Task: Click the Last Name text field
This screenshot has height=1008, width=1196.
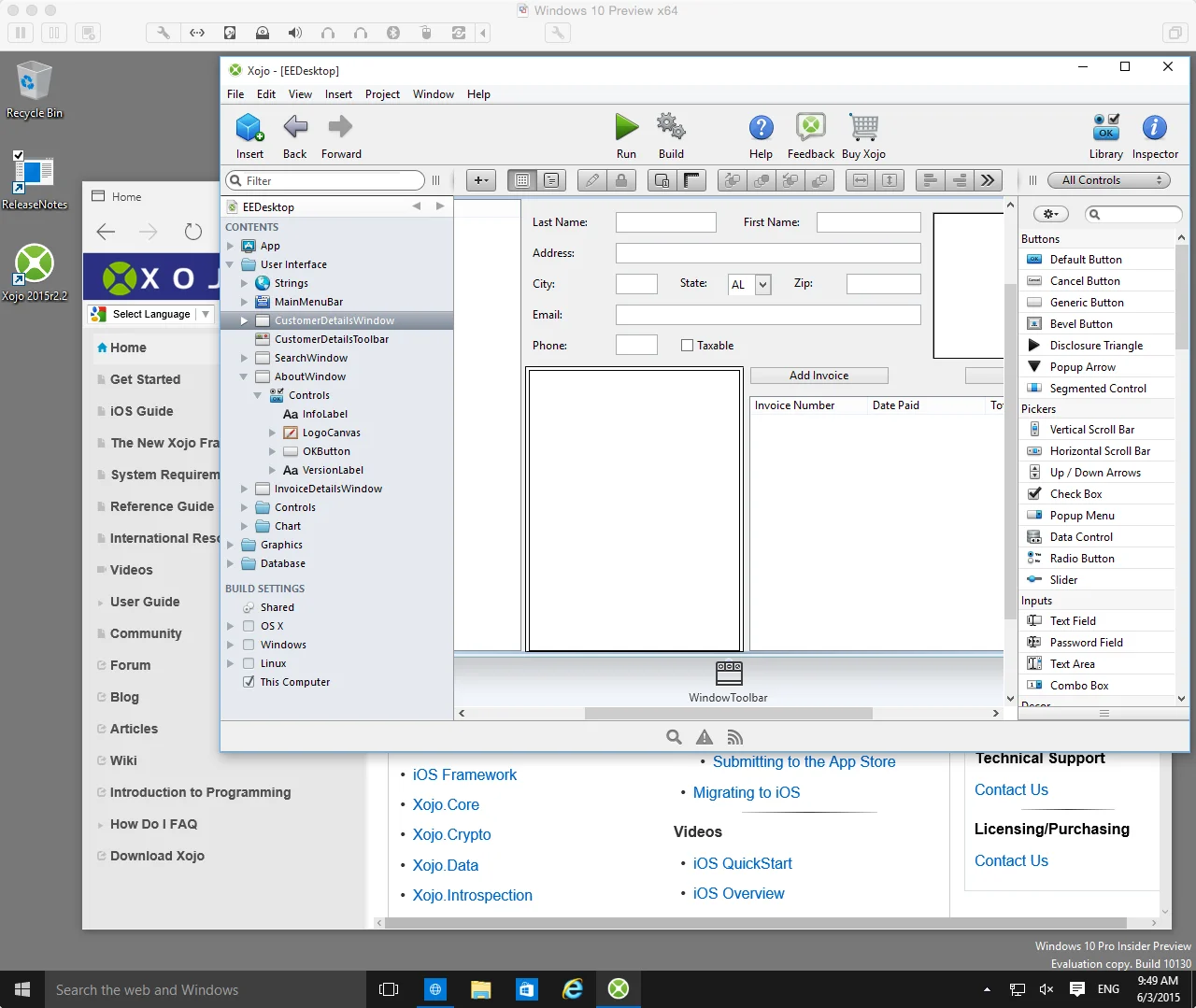Action: (665, 222)
